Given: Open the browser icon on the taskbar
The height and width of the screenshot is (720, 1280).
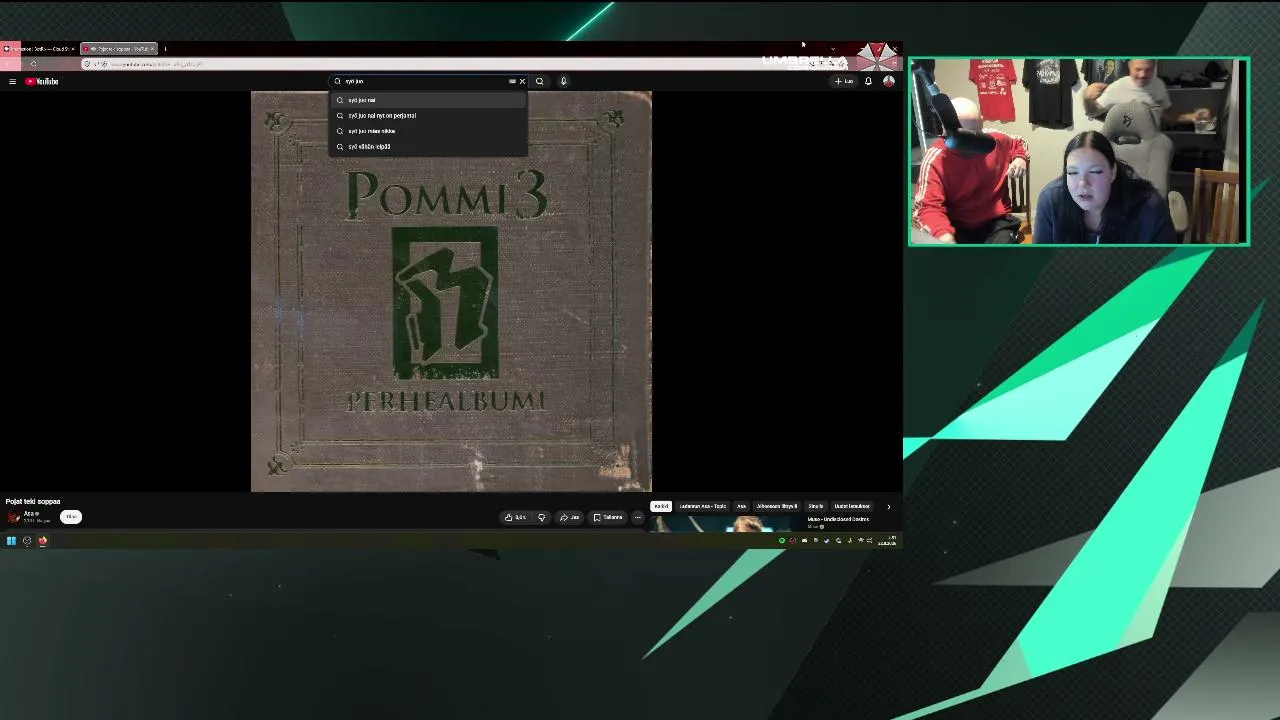Looking at the screenshot, I should tap(43, 541).
